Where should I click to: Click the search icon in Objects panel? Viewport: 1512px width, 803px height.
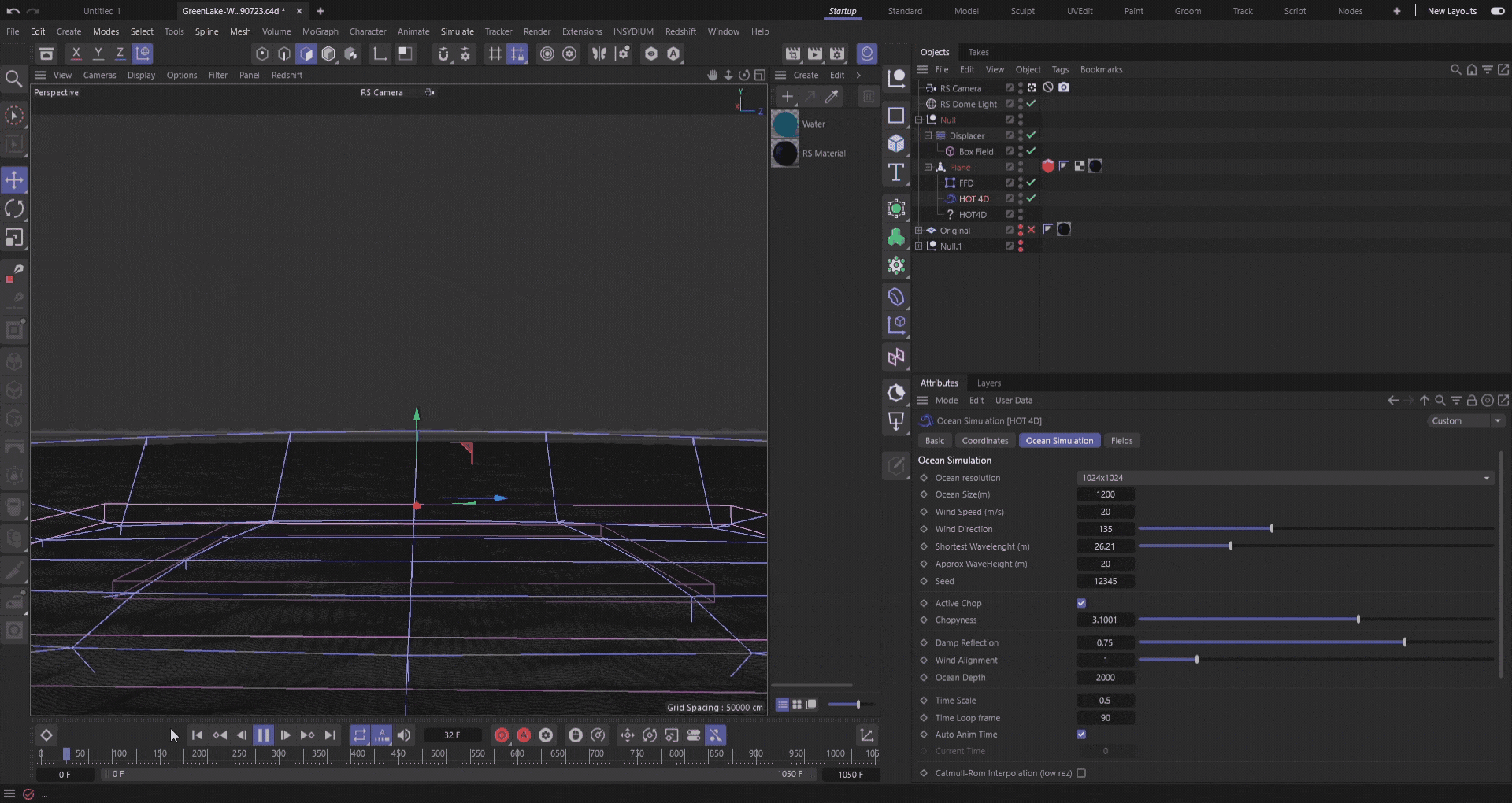click(x=1455, y=70)
